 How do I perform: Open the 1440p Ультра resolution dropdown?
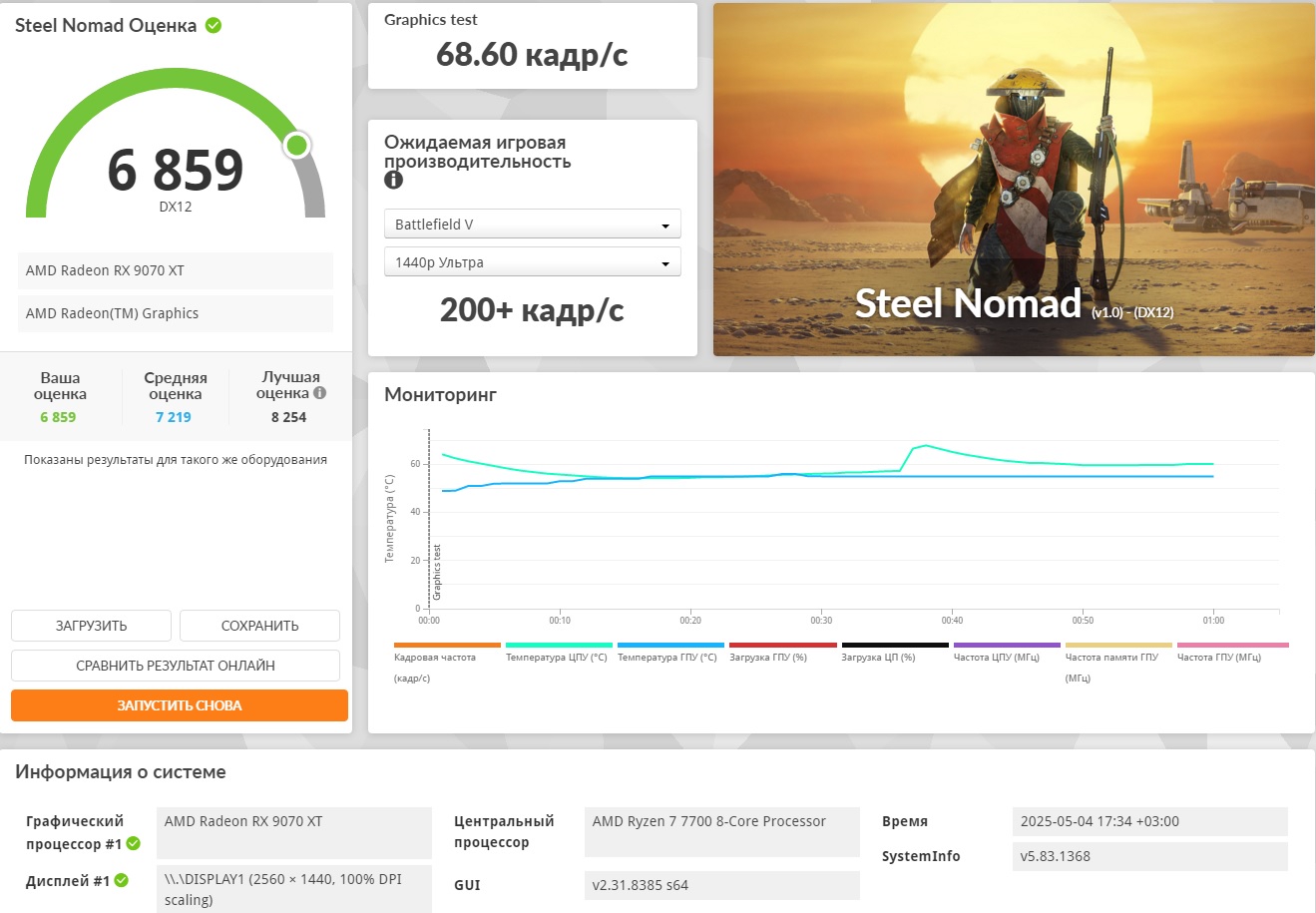533,262
